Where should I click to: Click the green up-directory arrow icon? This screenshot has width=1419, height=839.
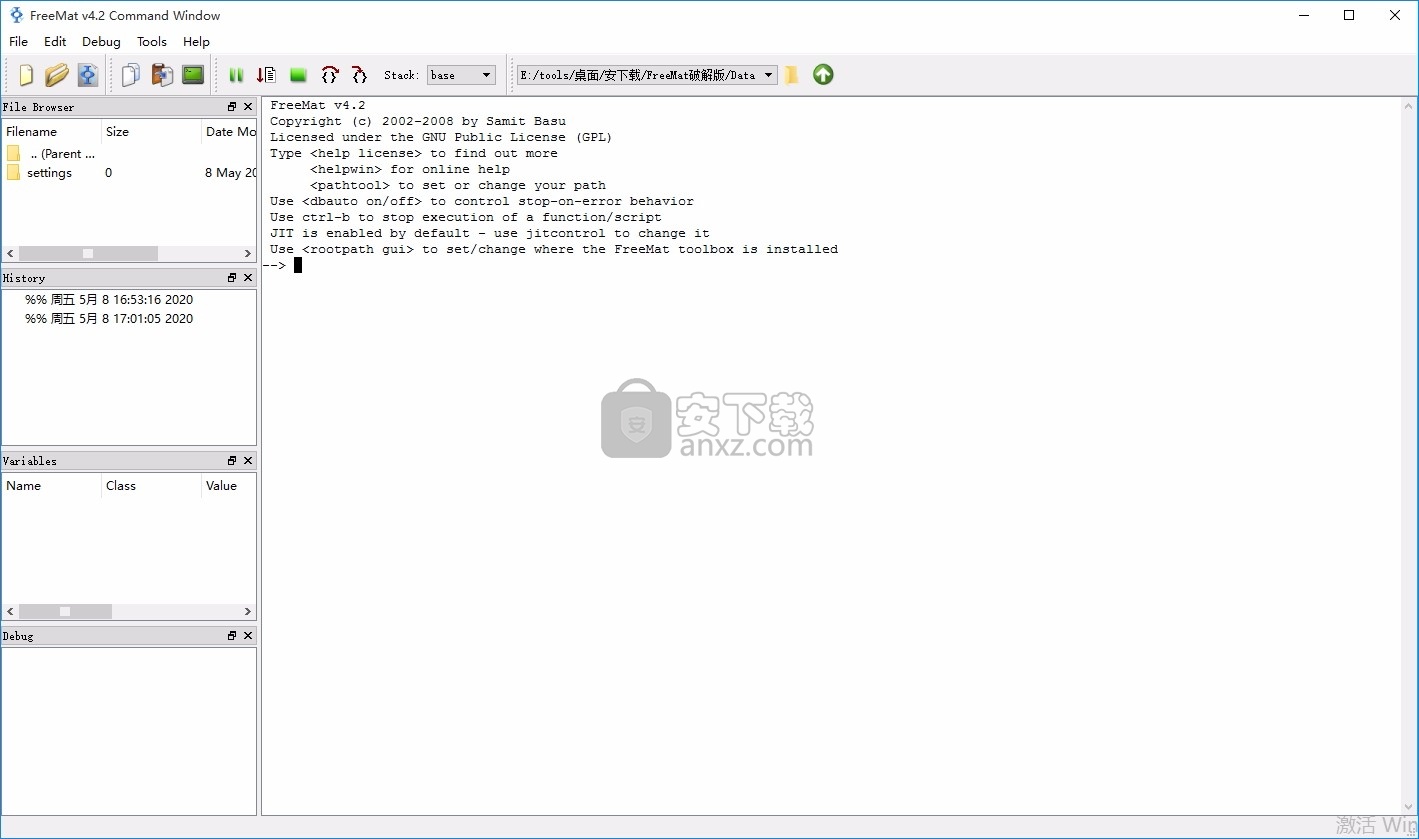tap(823, 75)
